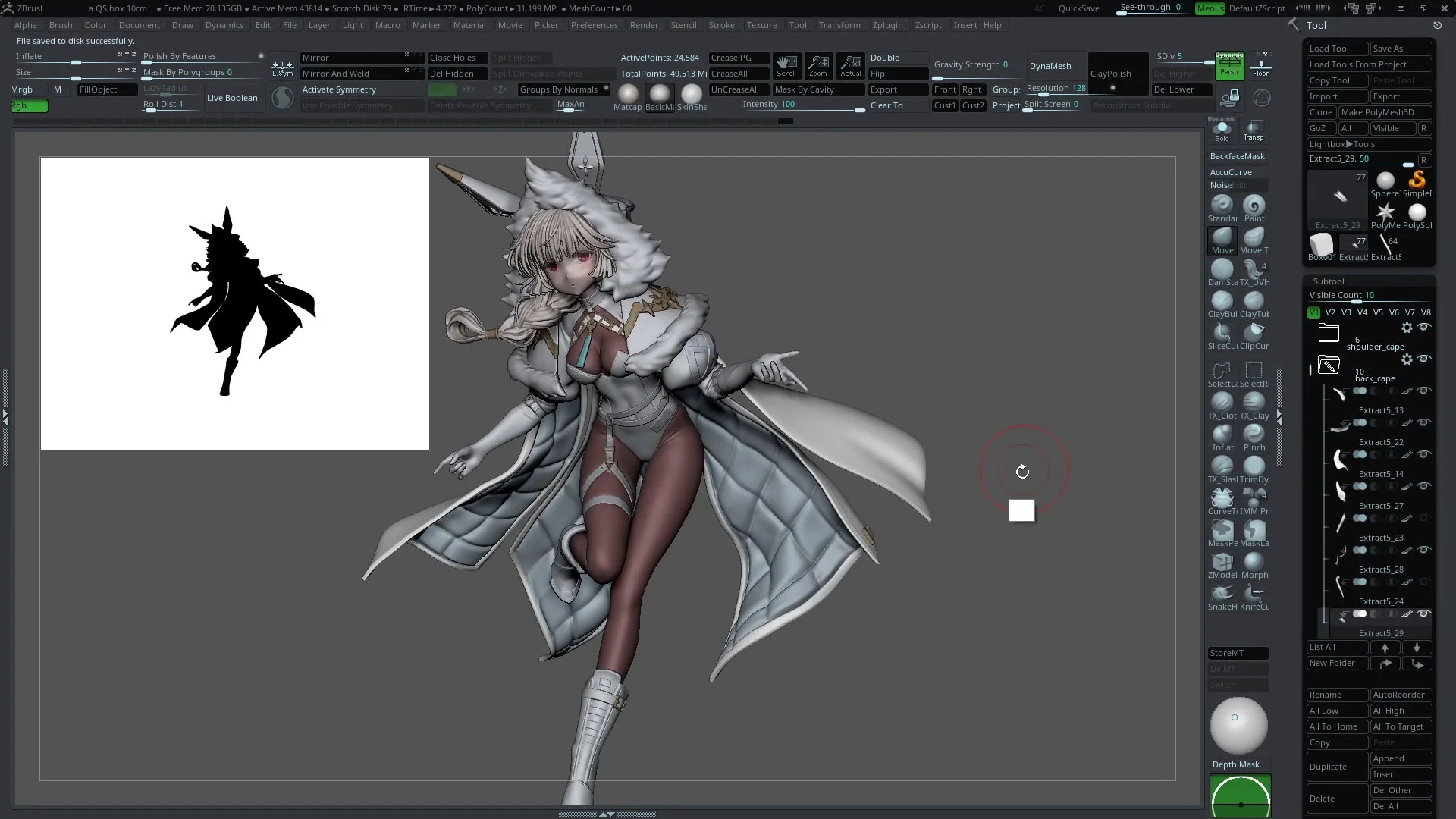Select the IMM Primitives brush
Screen dimensions: 1456x819
click(1254, 501)
